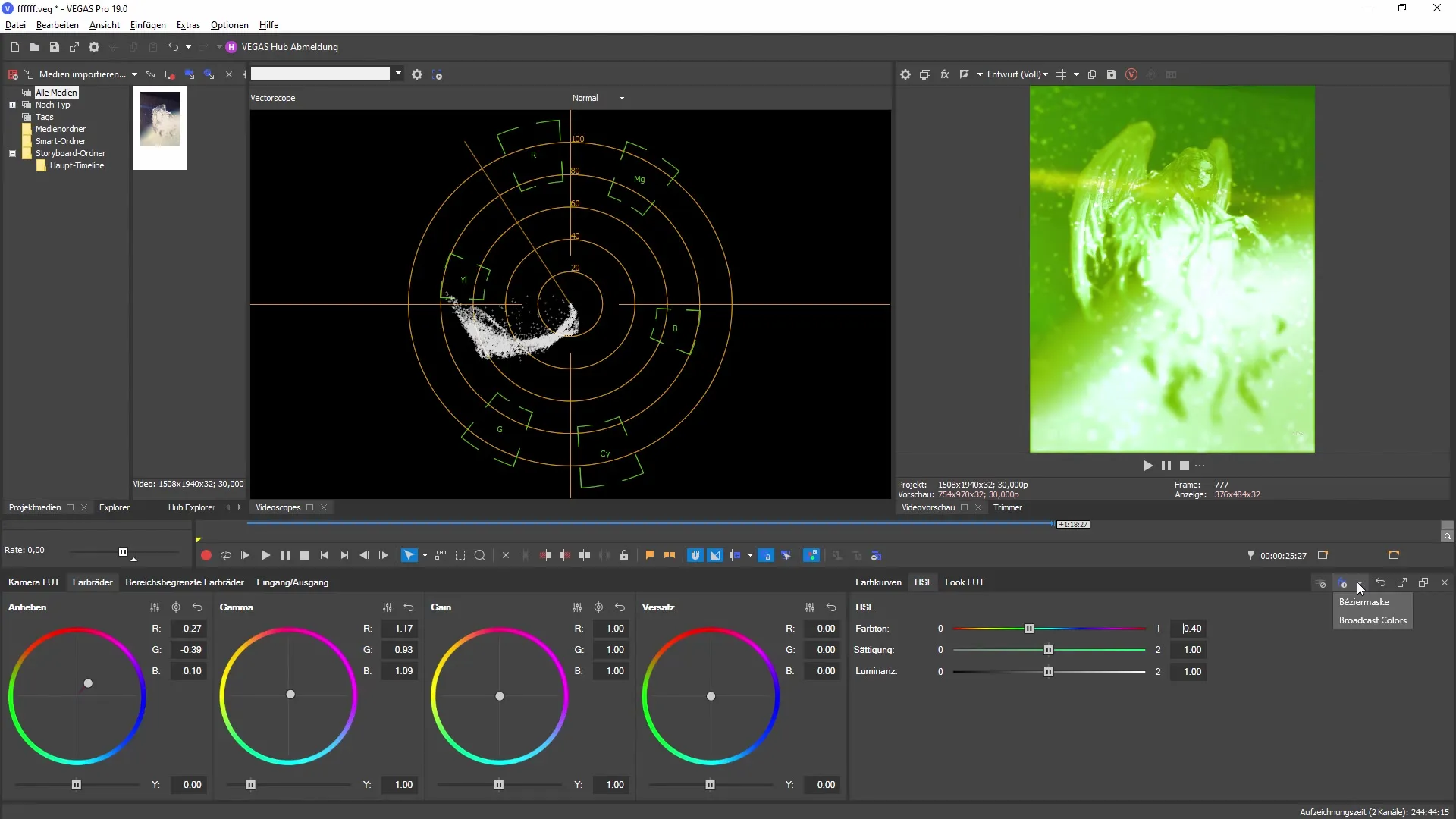The image size is (1456, 819).
Task: Toggle the Farbton saturation slider
Action: (x=1031, y=628)
